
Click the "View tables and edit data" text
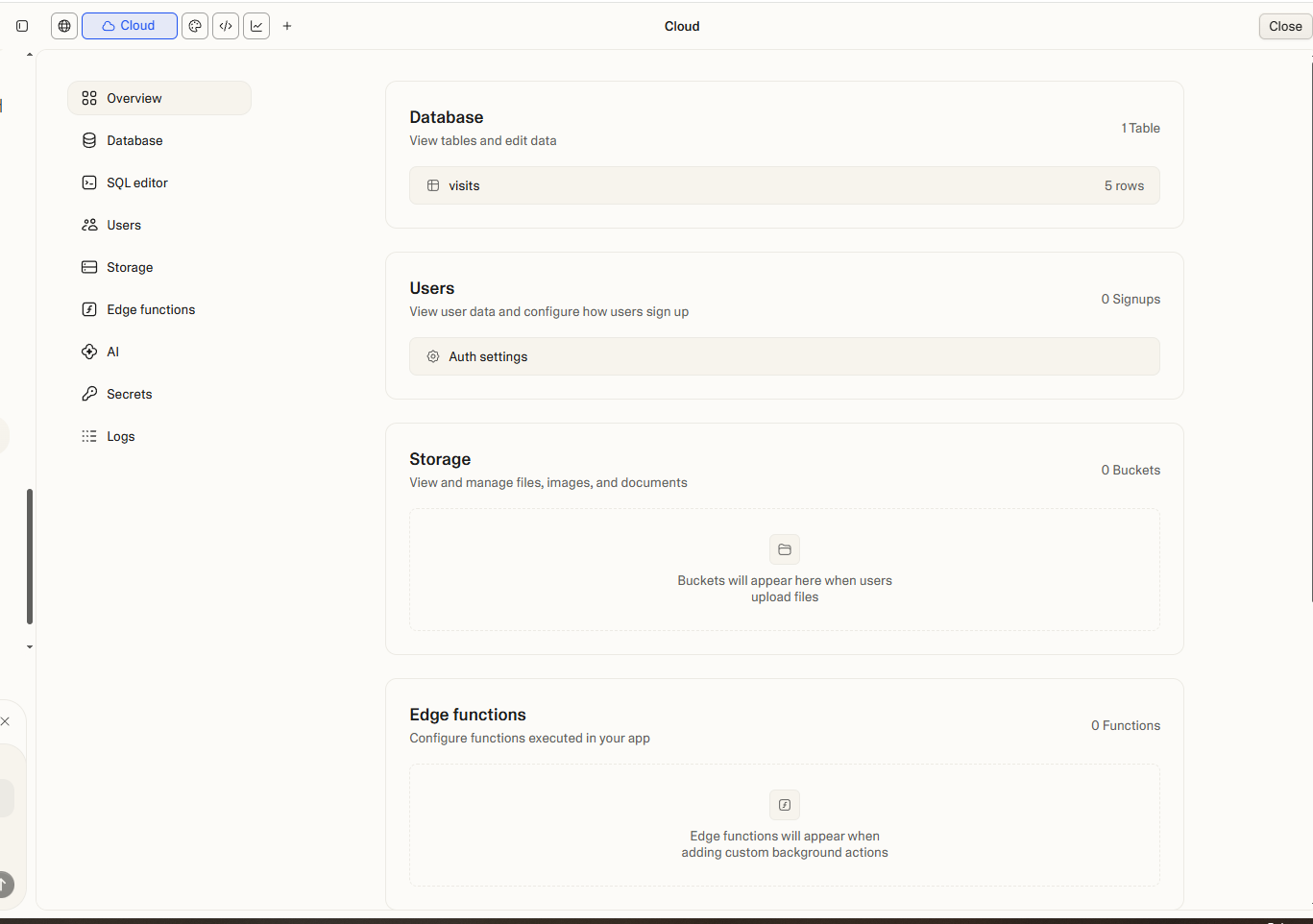[x=483, y=140]
